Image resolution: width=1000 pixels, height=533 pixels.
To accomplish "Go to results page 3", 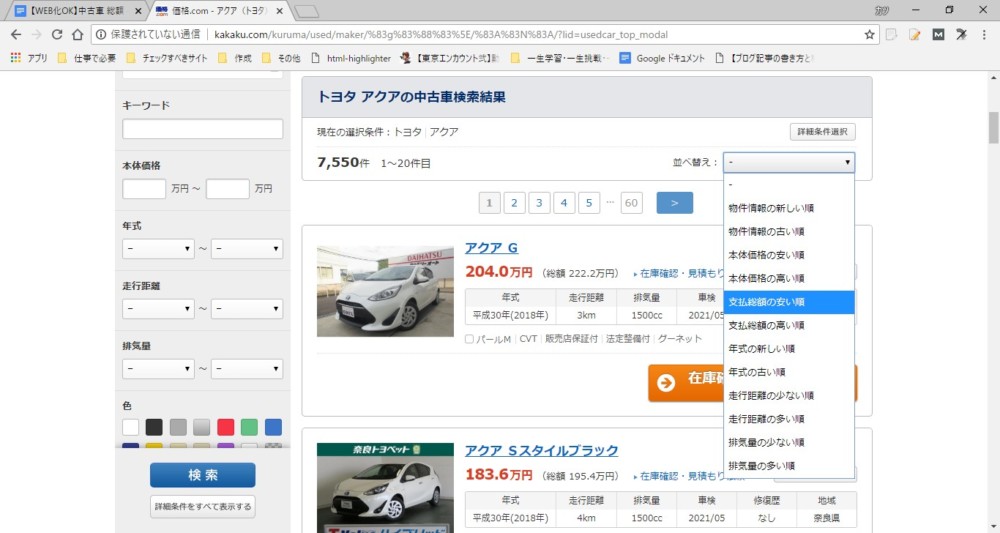I will [x=539, y=203].
